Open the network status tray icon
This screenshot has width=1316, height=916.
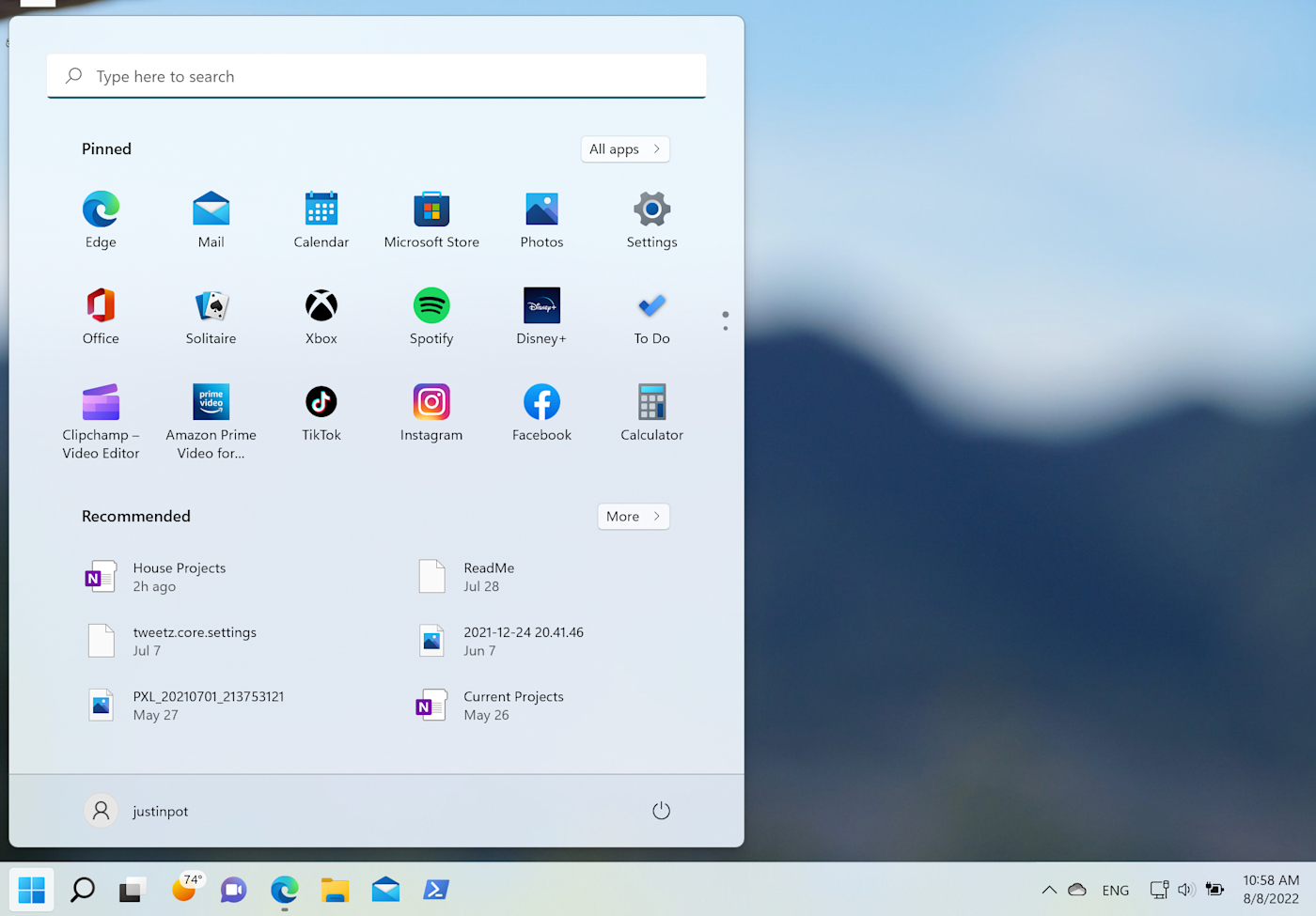1159,890
